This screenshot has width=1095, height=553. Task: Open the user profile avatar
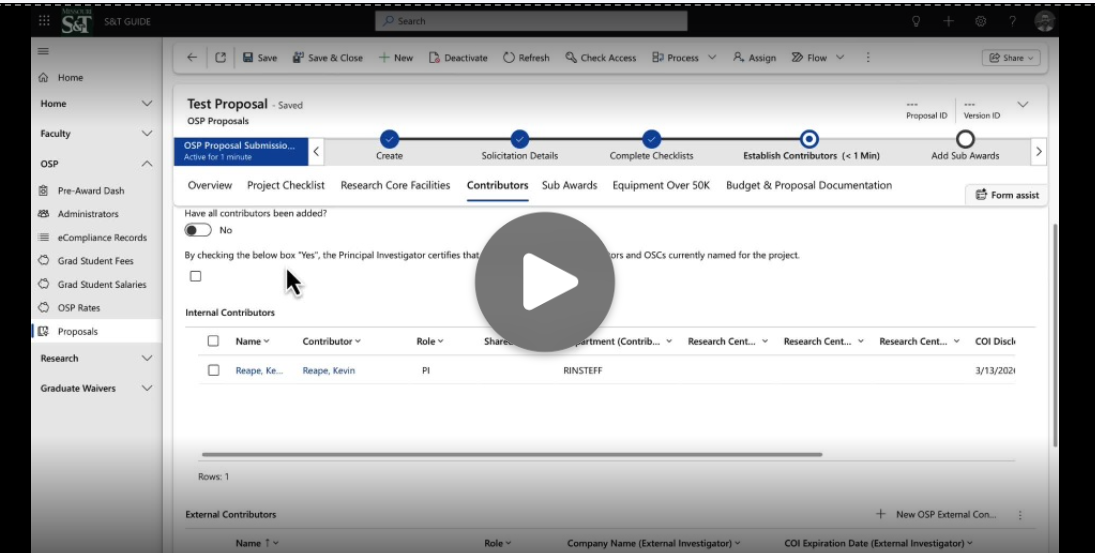pyautogui.click(x=1044, y=21)
